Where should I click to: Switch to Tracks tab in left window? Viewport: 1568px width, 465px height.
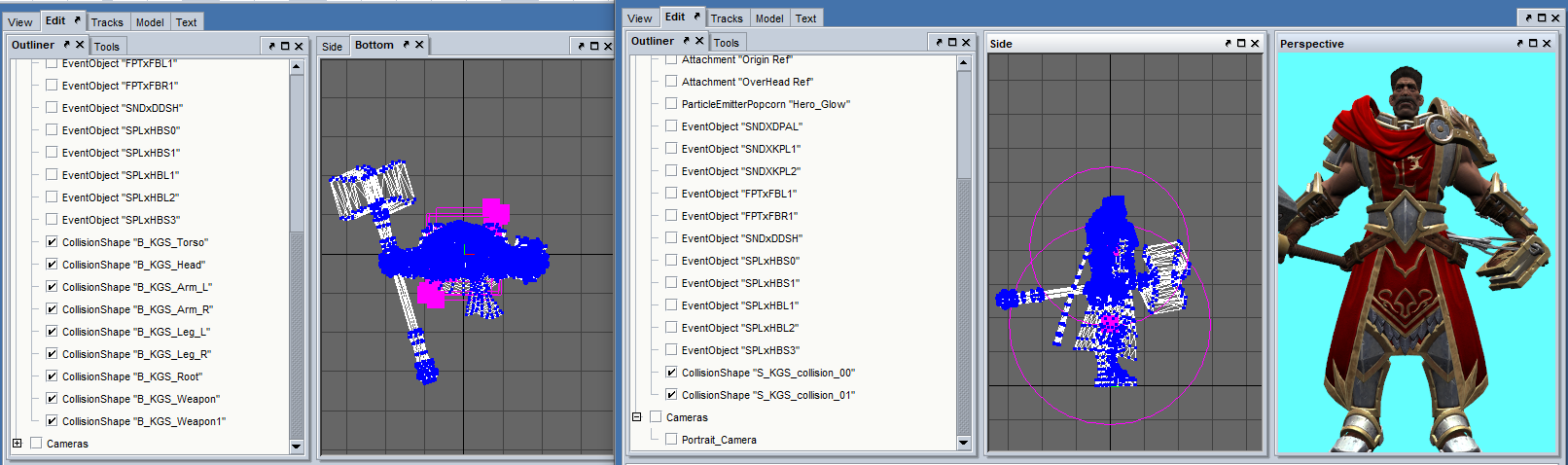point(107,22)
